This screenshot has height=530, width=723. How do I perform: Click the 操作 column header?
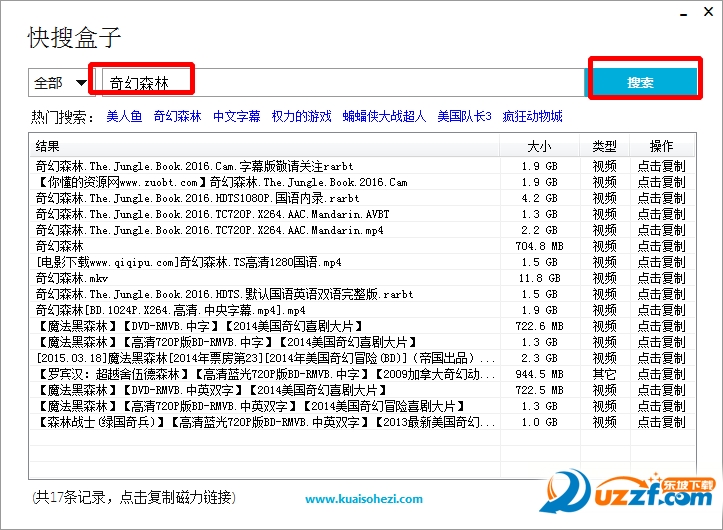coord(662,146)
